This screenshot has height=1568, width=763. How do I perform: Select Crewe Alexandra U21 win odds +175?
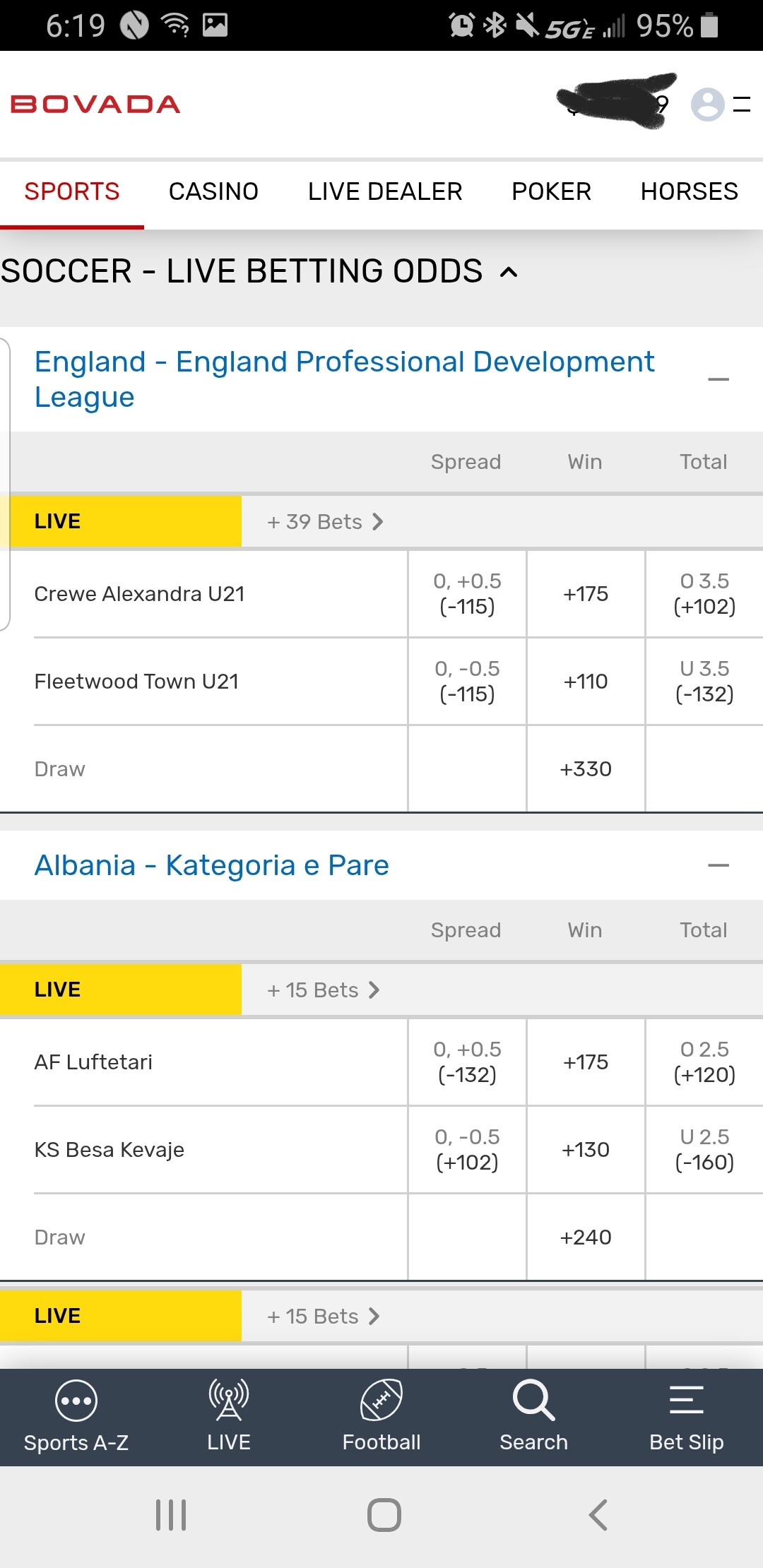[586, 594]
